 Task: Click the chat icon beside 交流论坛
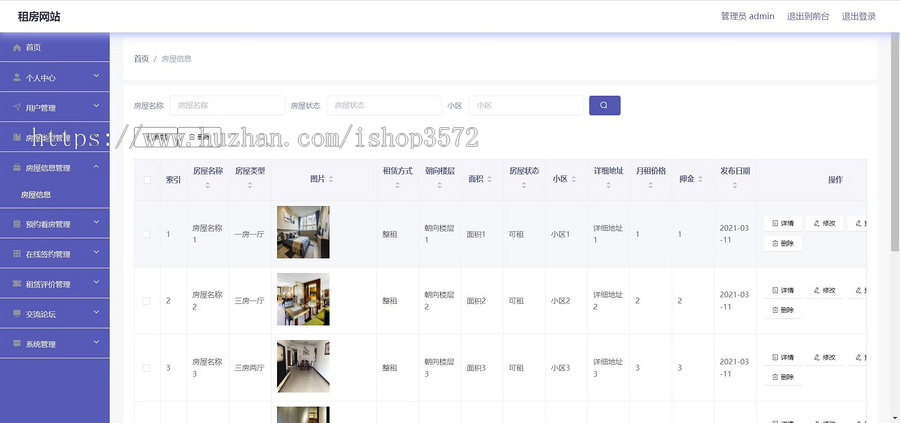[x=17, y=314]
